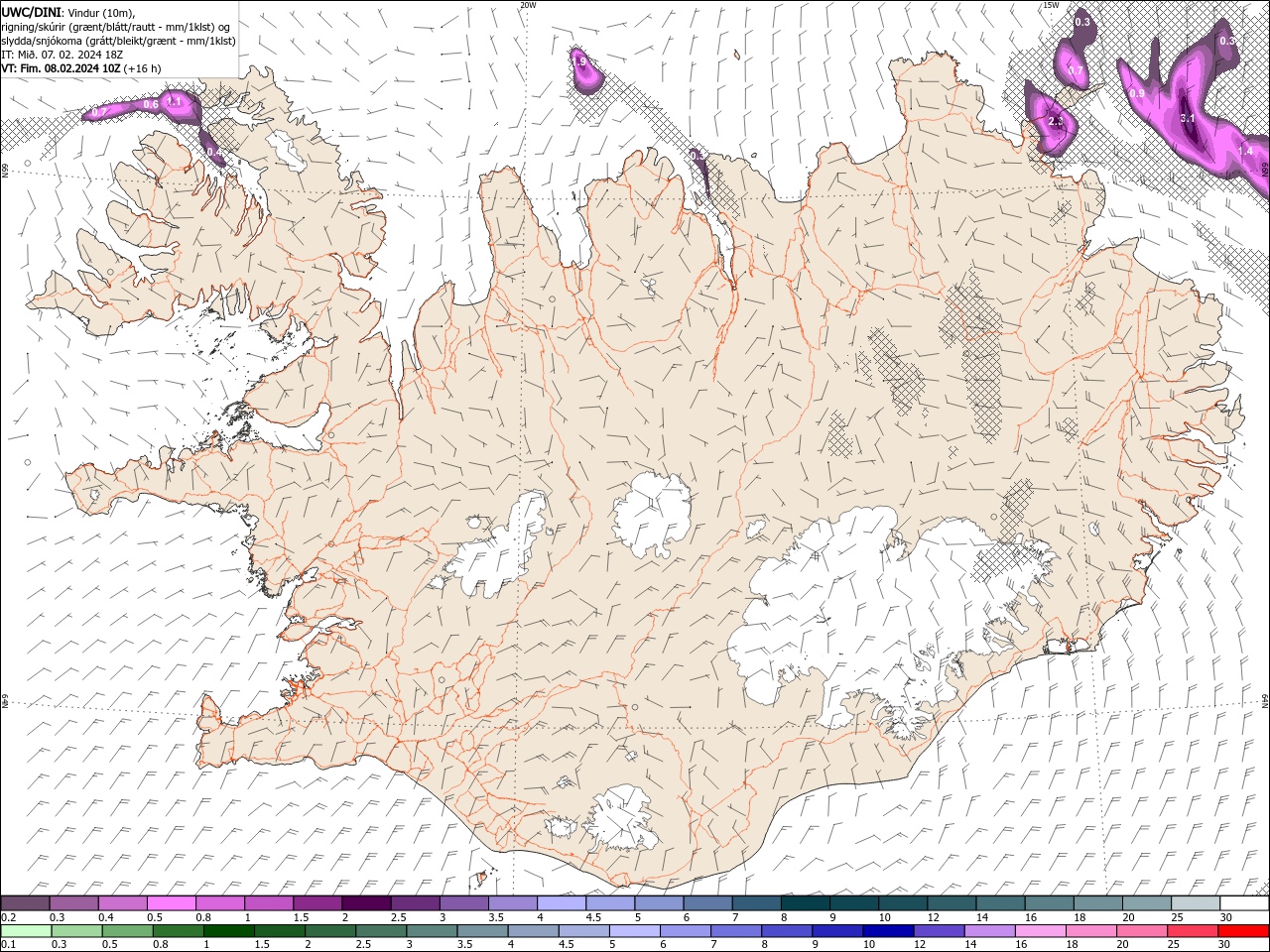1270x952 pixels.
Task: Click the 1.1 snowfall value over Westfjords
Action: pos(174,101)
